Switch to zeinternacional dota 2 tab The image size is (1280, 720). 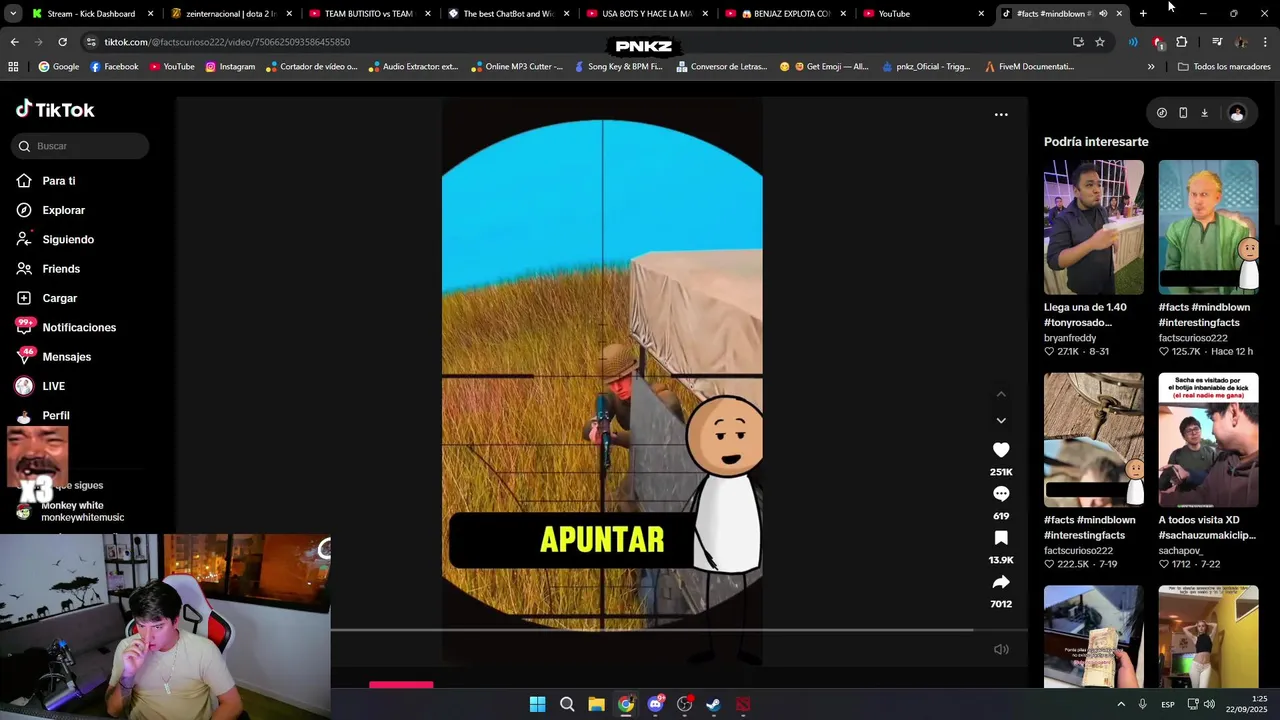[x=230, y=14]
